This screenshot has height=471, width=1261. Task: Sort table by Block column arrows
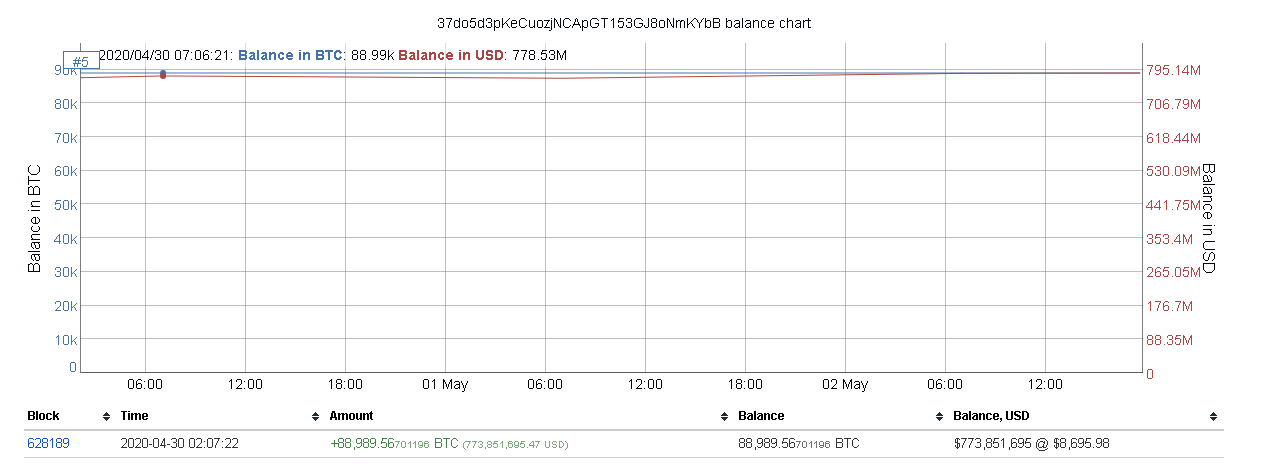[106, 416]
